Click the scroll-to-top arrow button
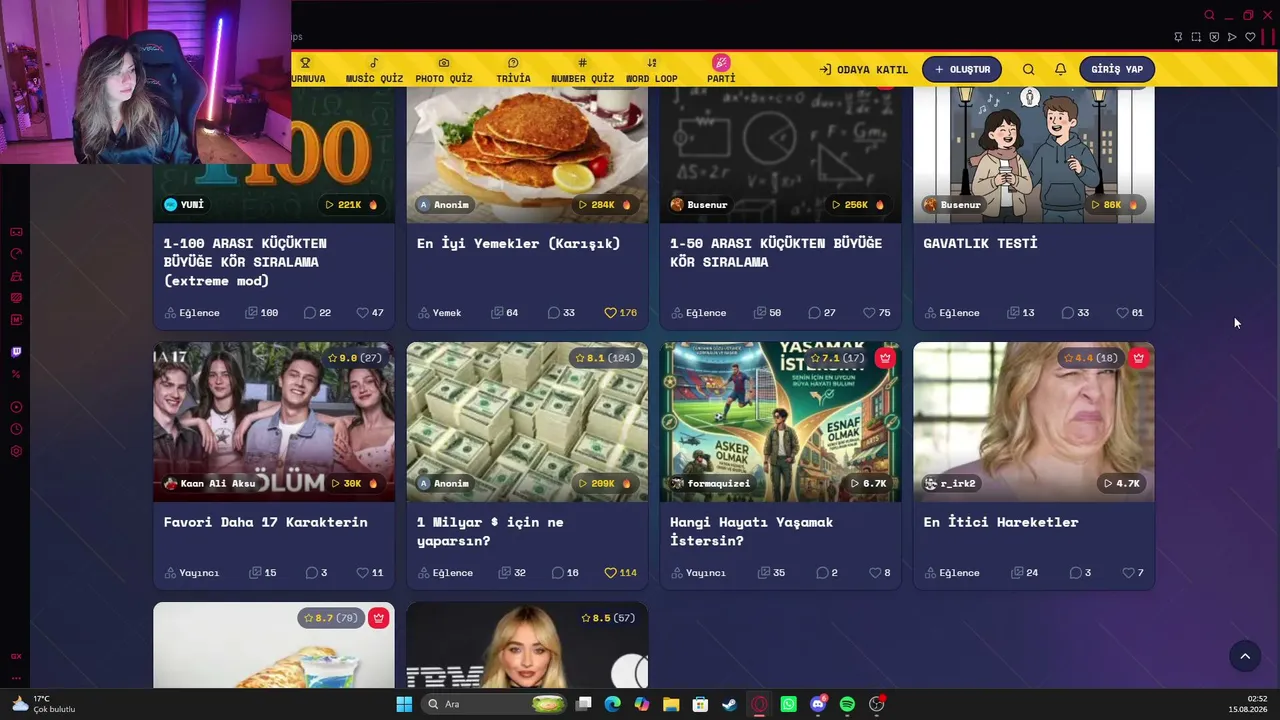Screen dimensions: 1280x720 pyautogui.click(x=1245, y=656)
